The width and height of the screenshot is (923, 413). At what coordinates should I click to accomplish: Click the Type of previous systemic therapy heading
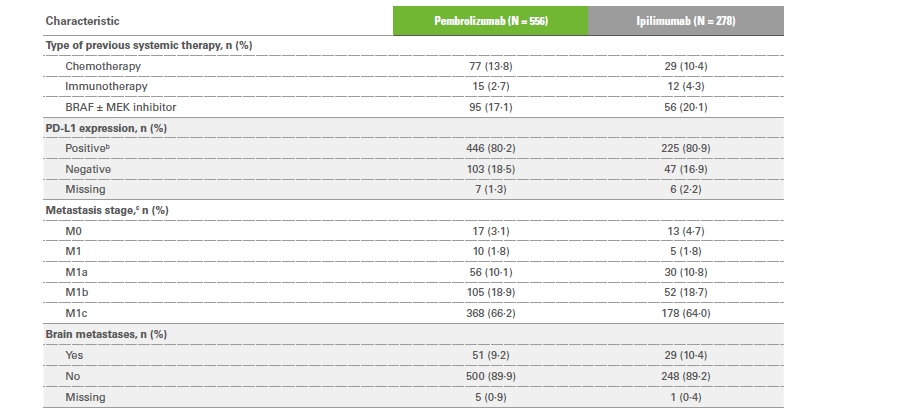[149, 45]
